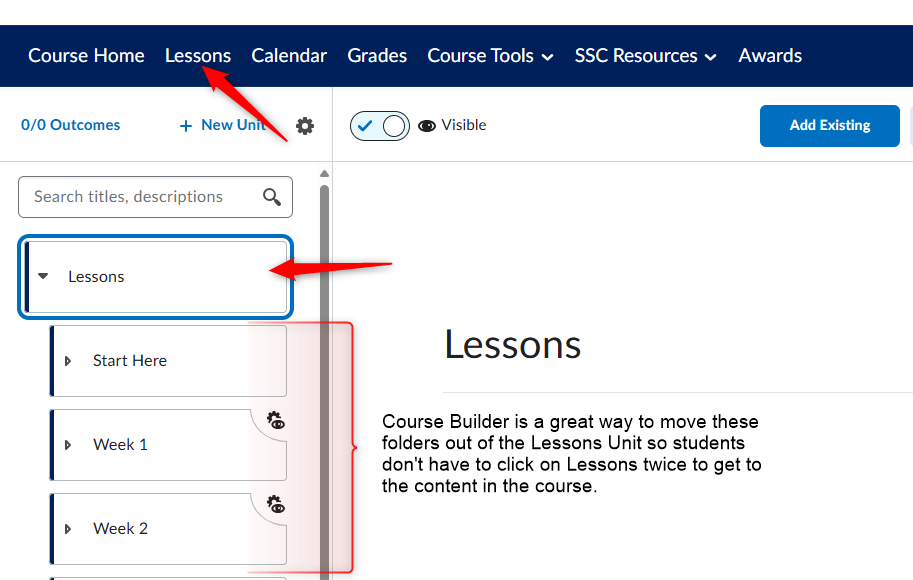Open the Grades navbar item
Image resolution: width=913 pixels, height=580 pixels.
(x=377, y=56)
